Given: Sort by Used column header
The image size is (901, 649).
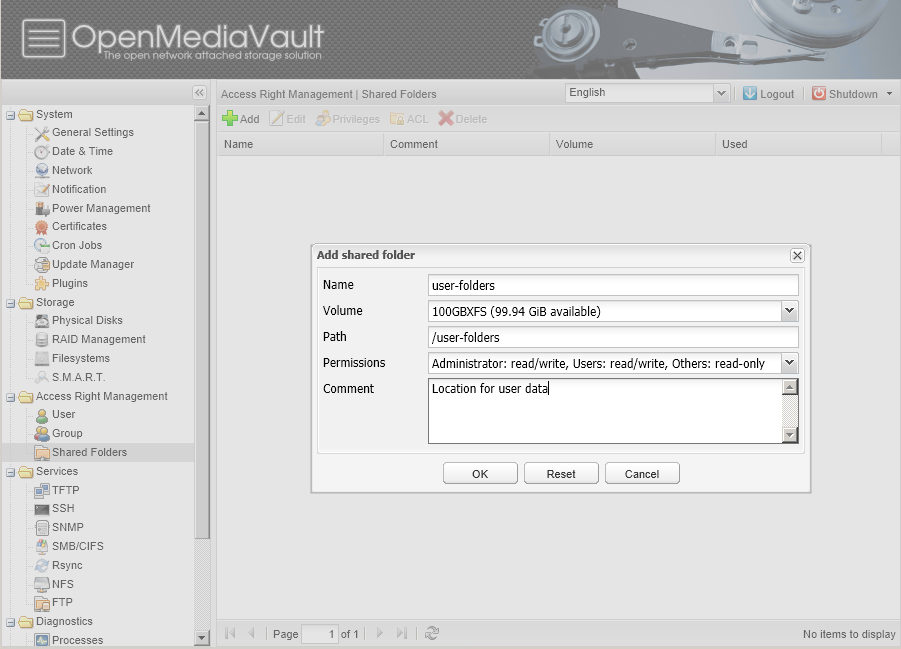Looking at the screenshot, I should (798, 144).
